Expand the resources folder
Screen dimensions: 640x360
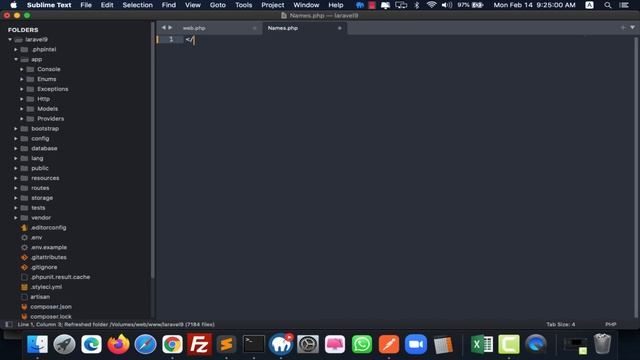[16, 178]
